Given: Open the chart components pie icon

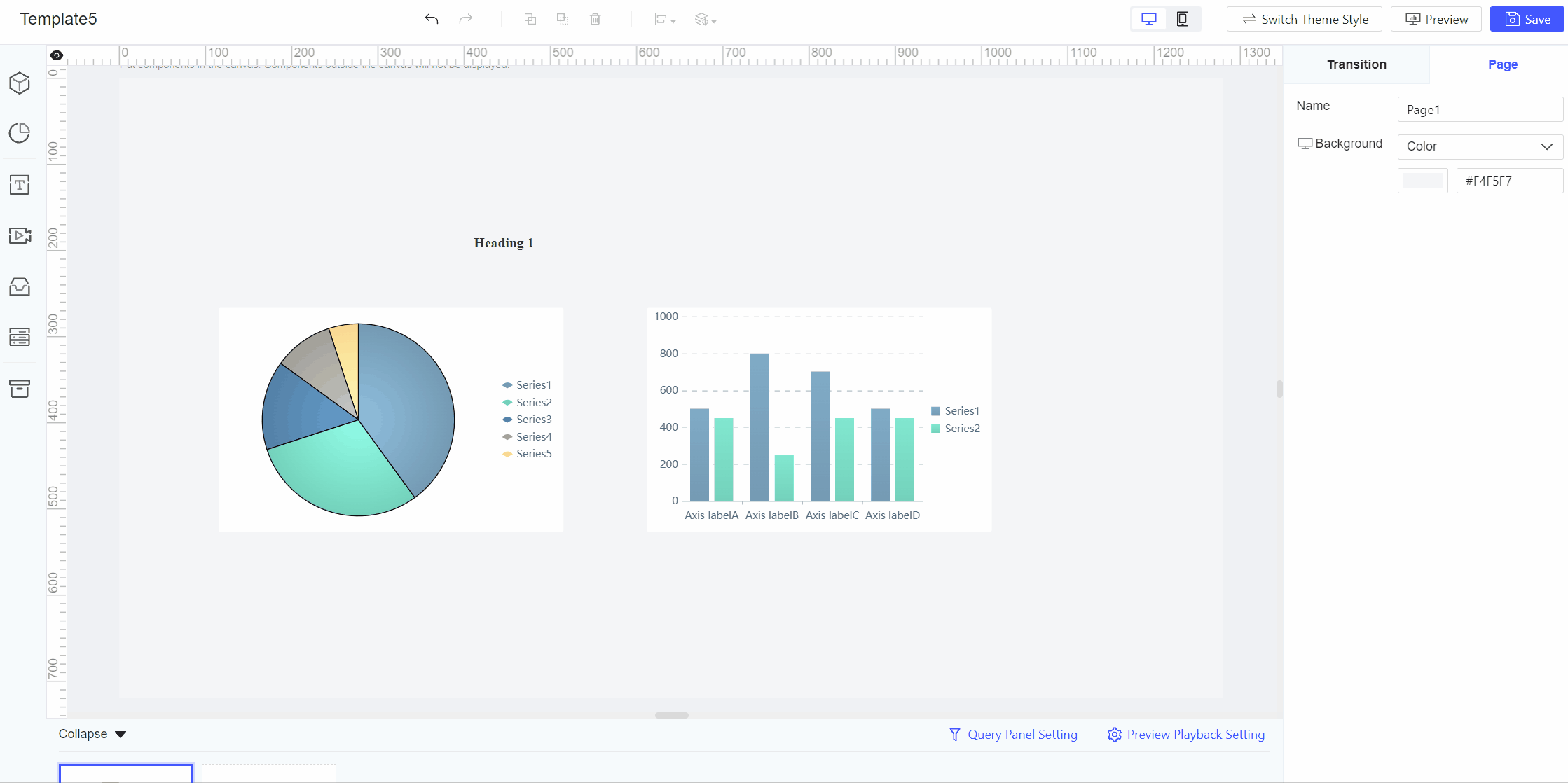Looking at the screenshot, I should (20, 133).
